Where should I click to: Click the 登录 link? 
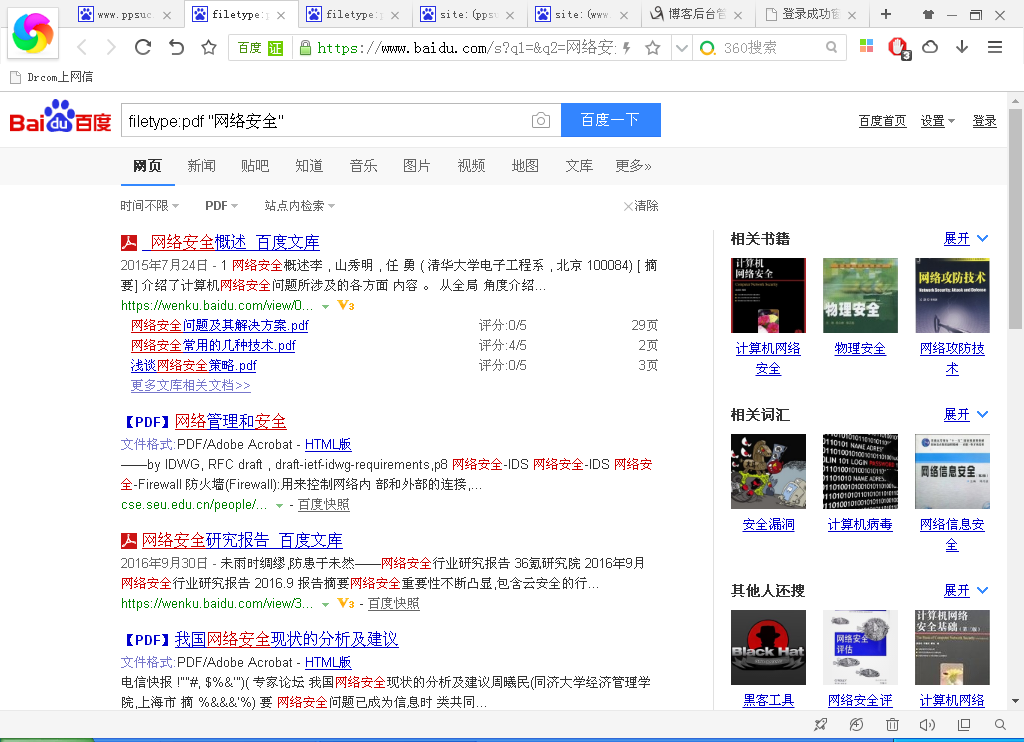984,121
